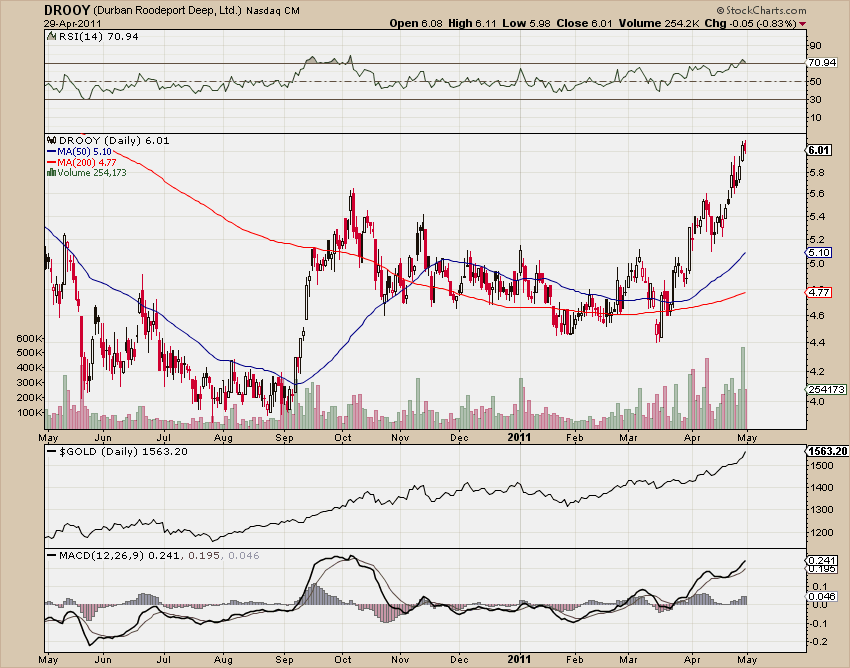Image resolution: width=850 pixels, height=668 pixels.
Task: Click the 400K volume axis label
Action: coord(30,367)
